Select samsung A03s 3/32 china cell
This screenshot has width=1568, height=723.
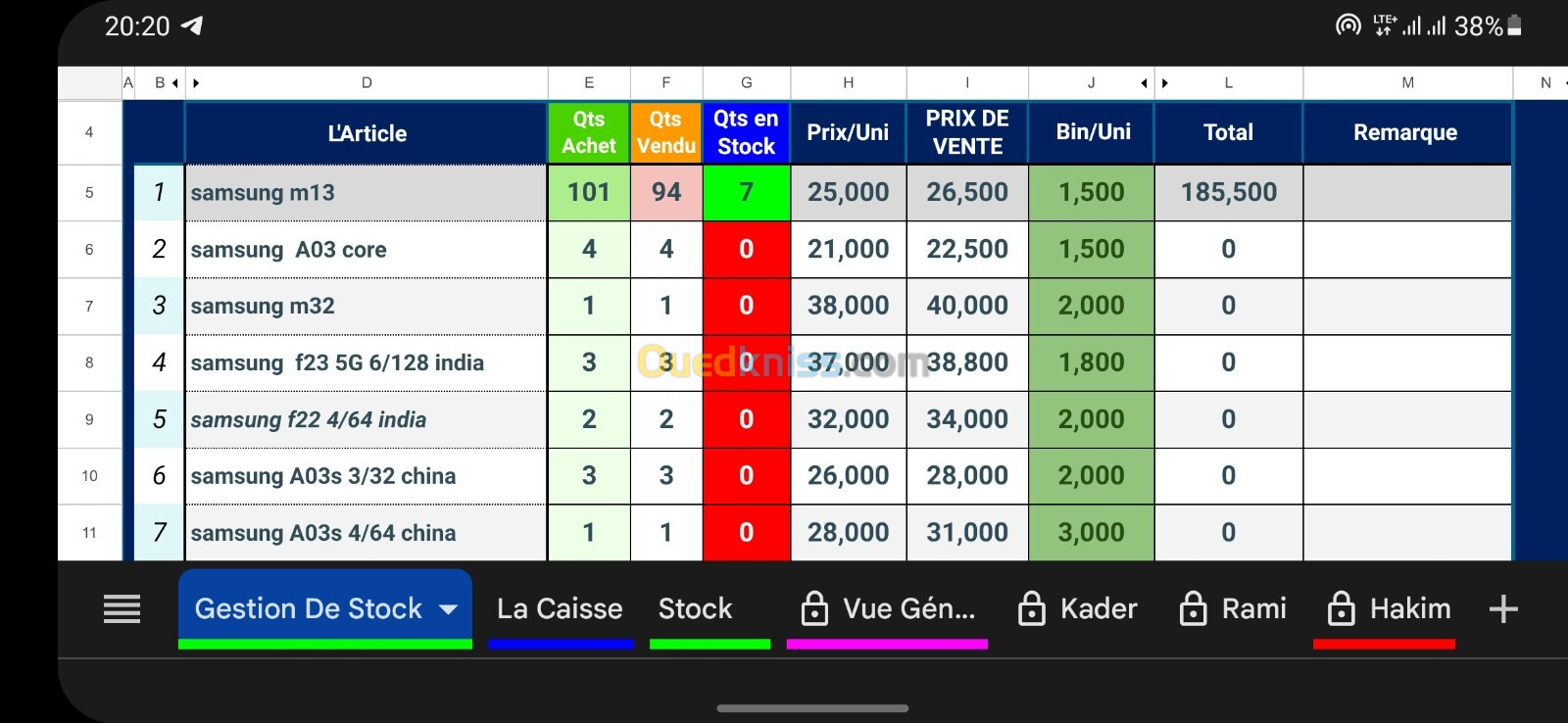(367, 476)
